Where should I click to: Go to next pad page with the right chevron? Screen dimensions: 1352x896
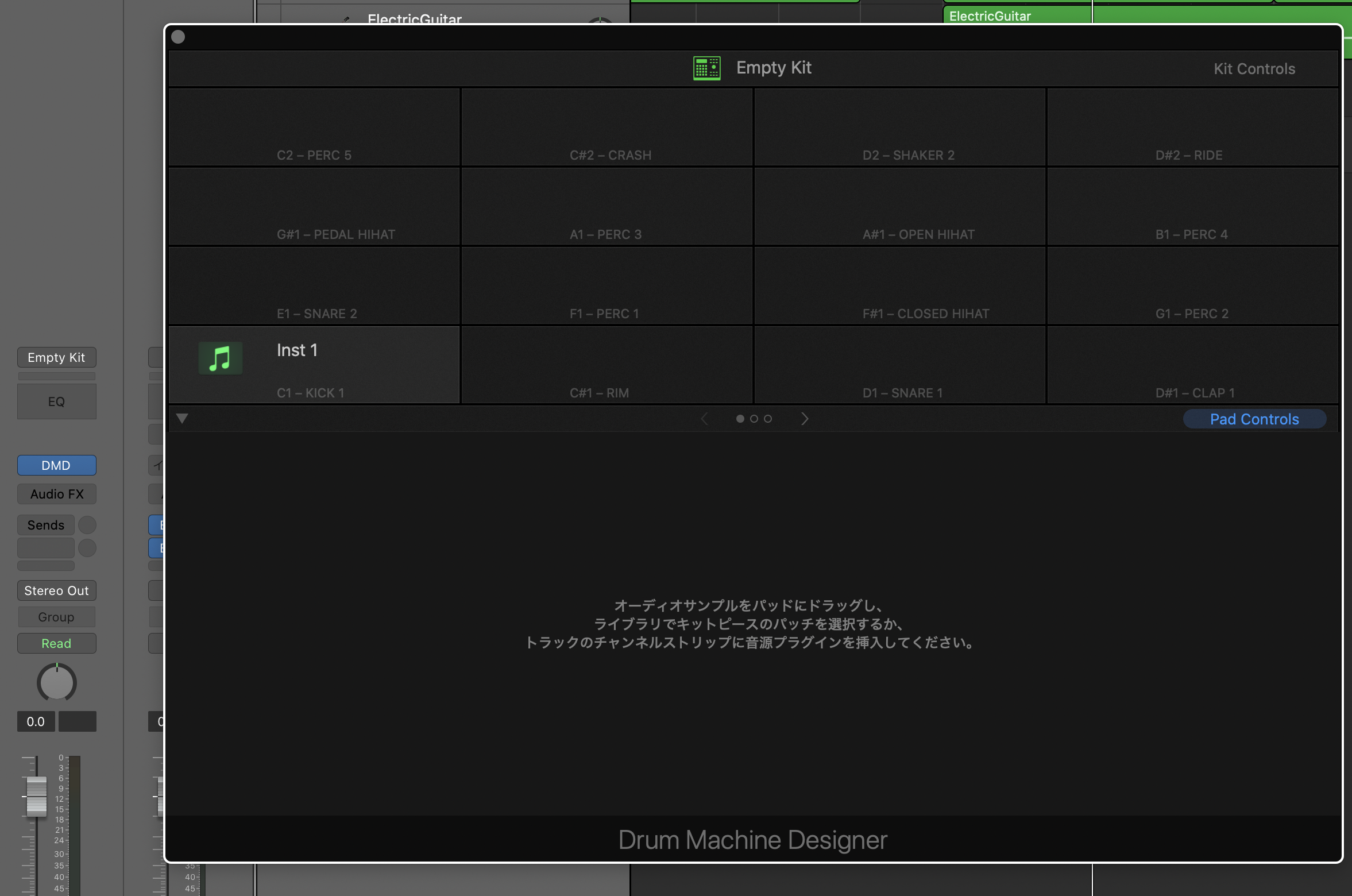[x=805, y=419]
